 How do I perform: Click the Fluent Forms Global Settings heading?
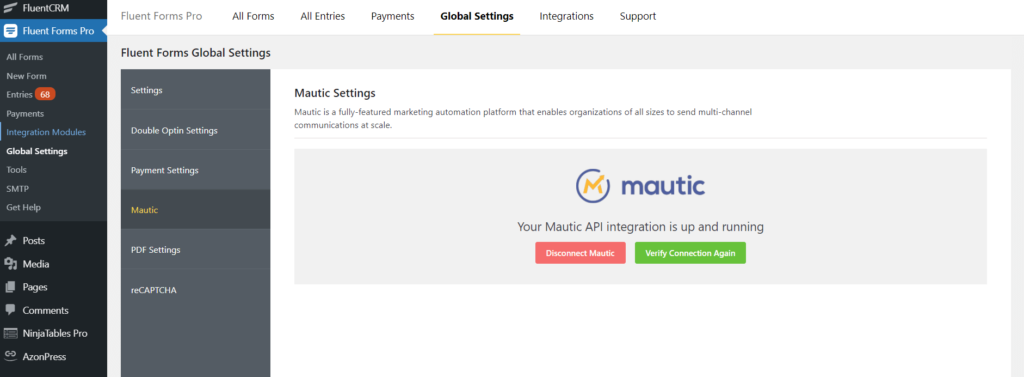(x=196, y=52)
